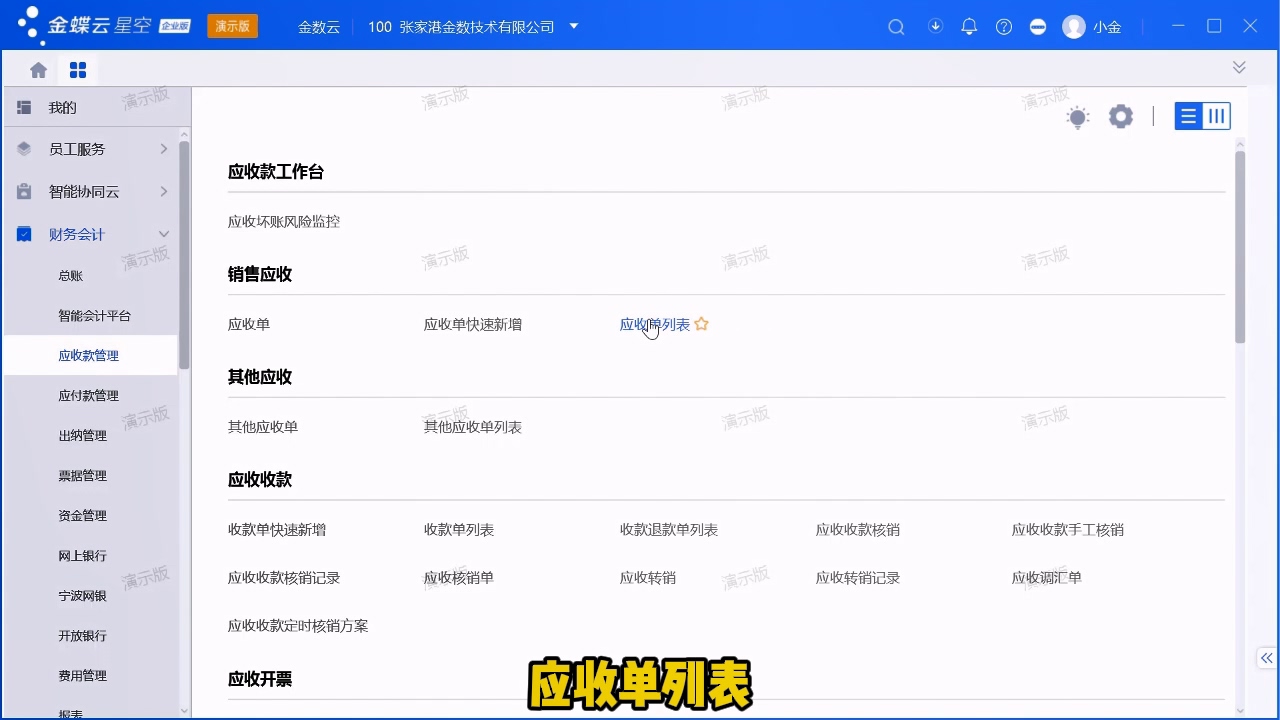Screen dimensions: 1280x720
Task: Click the help question mark icon
Action: pos(1004,27)
